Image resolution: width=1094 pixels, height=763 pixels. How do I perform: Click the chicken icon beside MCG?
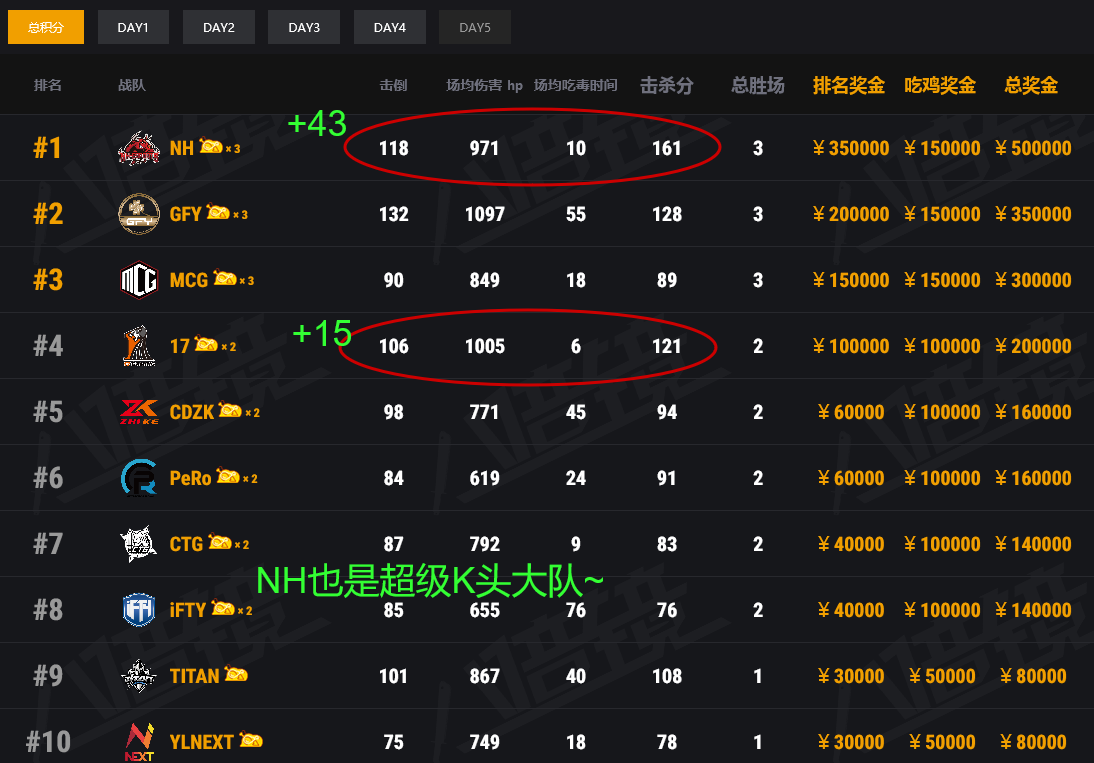click(x=225, y=278)
